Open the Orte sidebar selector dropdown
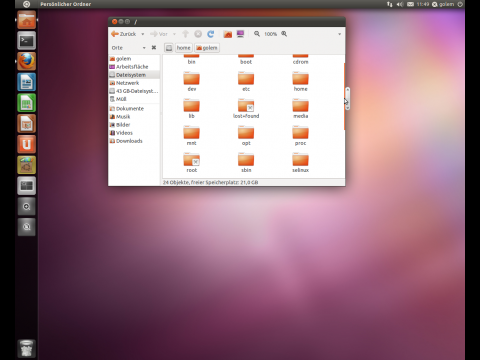 click(x=128, y=48)
